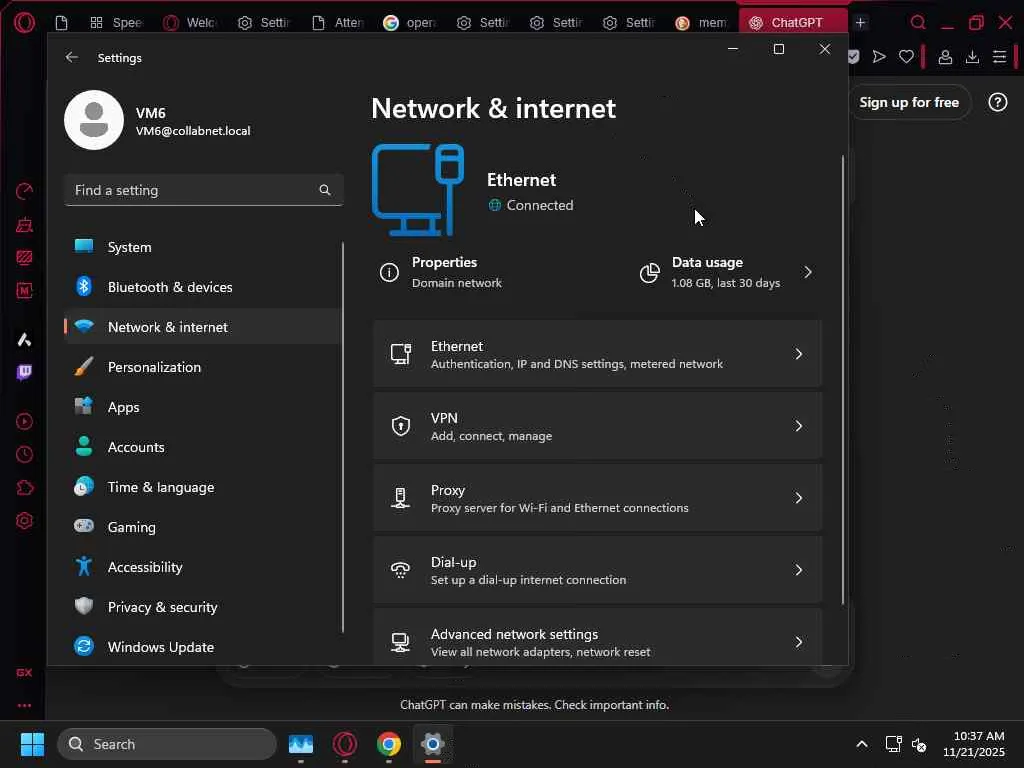The image size is (1024, 768).
Task: Open Opera sidebar settings gear icon
Action: tap(25, 521)
